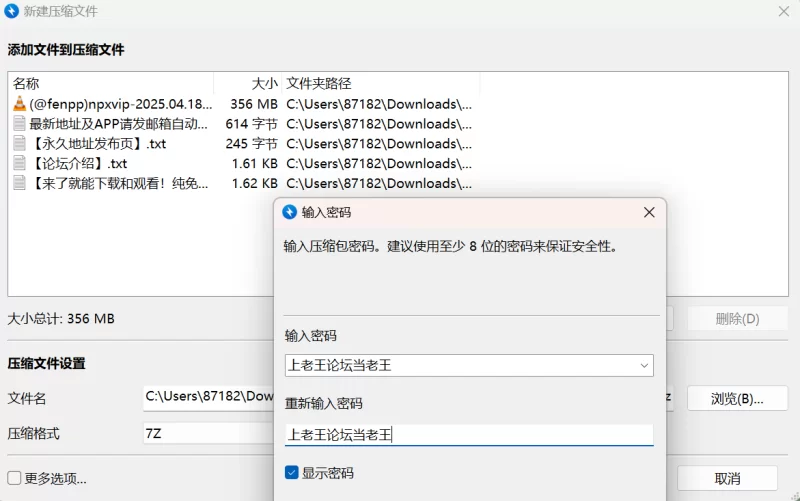Image resolution: width=800 pixels, height=501 pixels.
Task: Click the 文件名 path input field
Action: pos(209,396)
